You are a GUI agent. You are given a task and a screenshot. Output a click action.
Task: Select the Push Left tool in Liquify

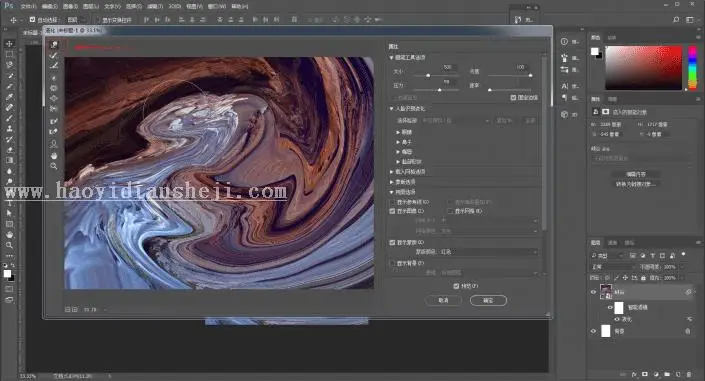coord(54,109)
